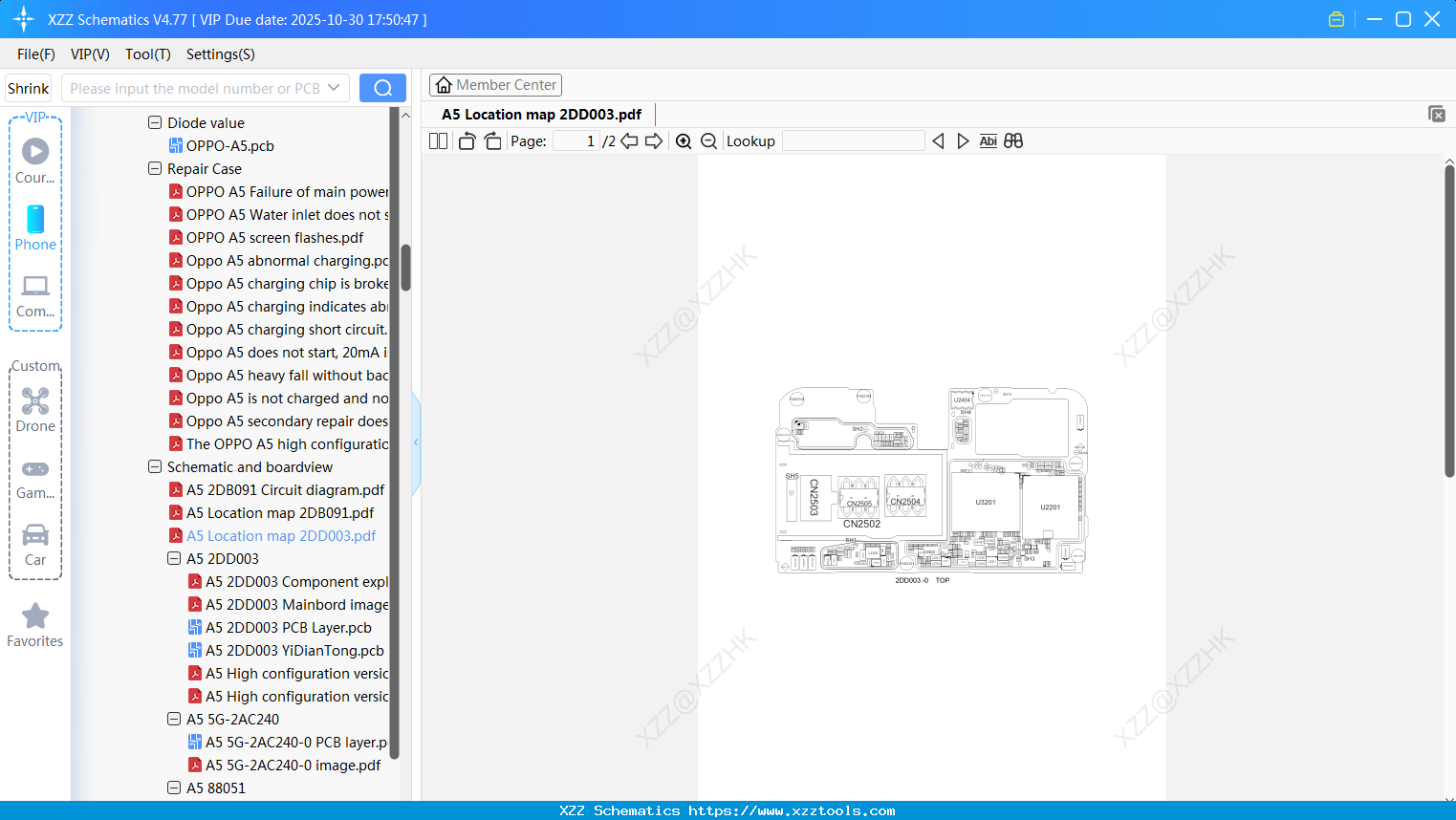
Task: Go to the next page arrow
Action: coord(654,141)
